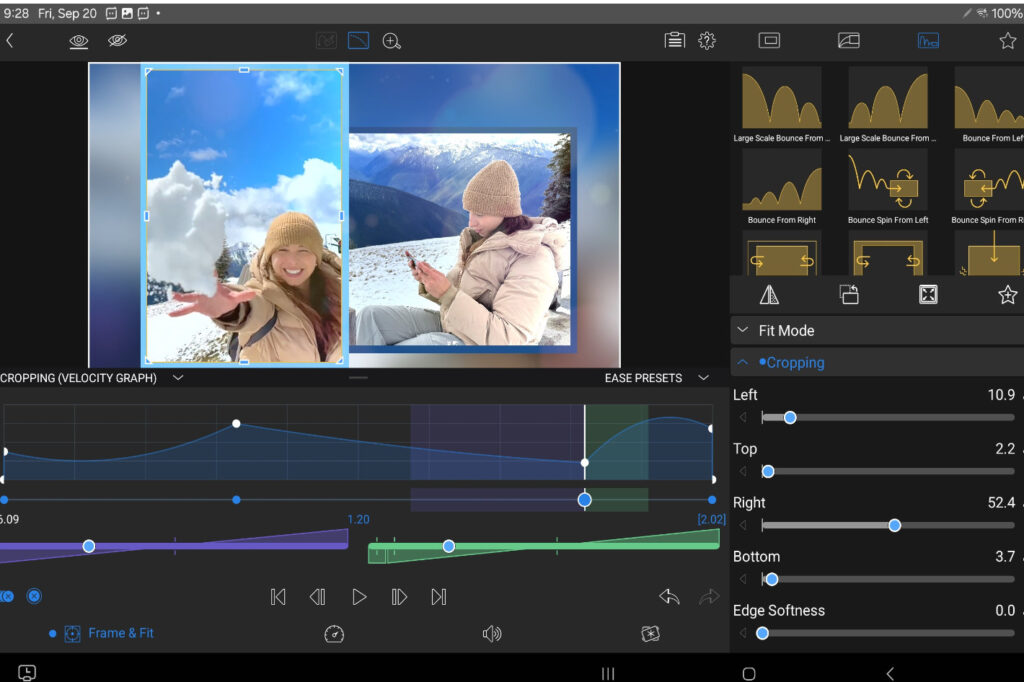This screenshot has width=1024, height=682.
Task: Click the screen-capture icon at bottom-left
Action: [27, 672]
